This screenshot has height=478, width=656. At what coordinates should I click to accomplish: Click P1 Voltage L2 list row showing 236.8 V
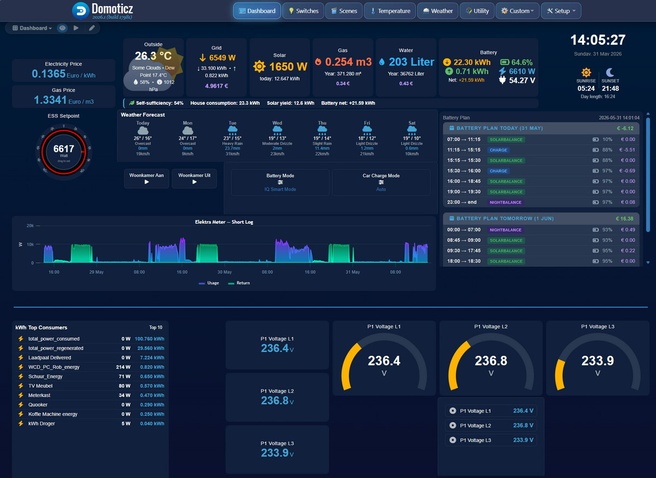click(x=491, y=425)
